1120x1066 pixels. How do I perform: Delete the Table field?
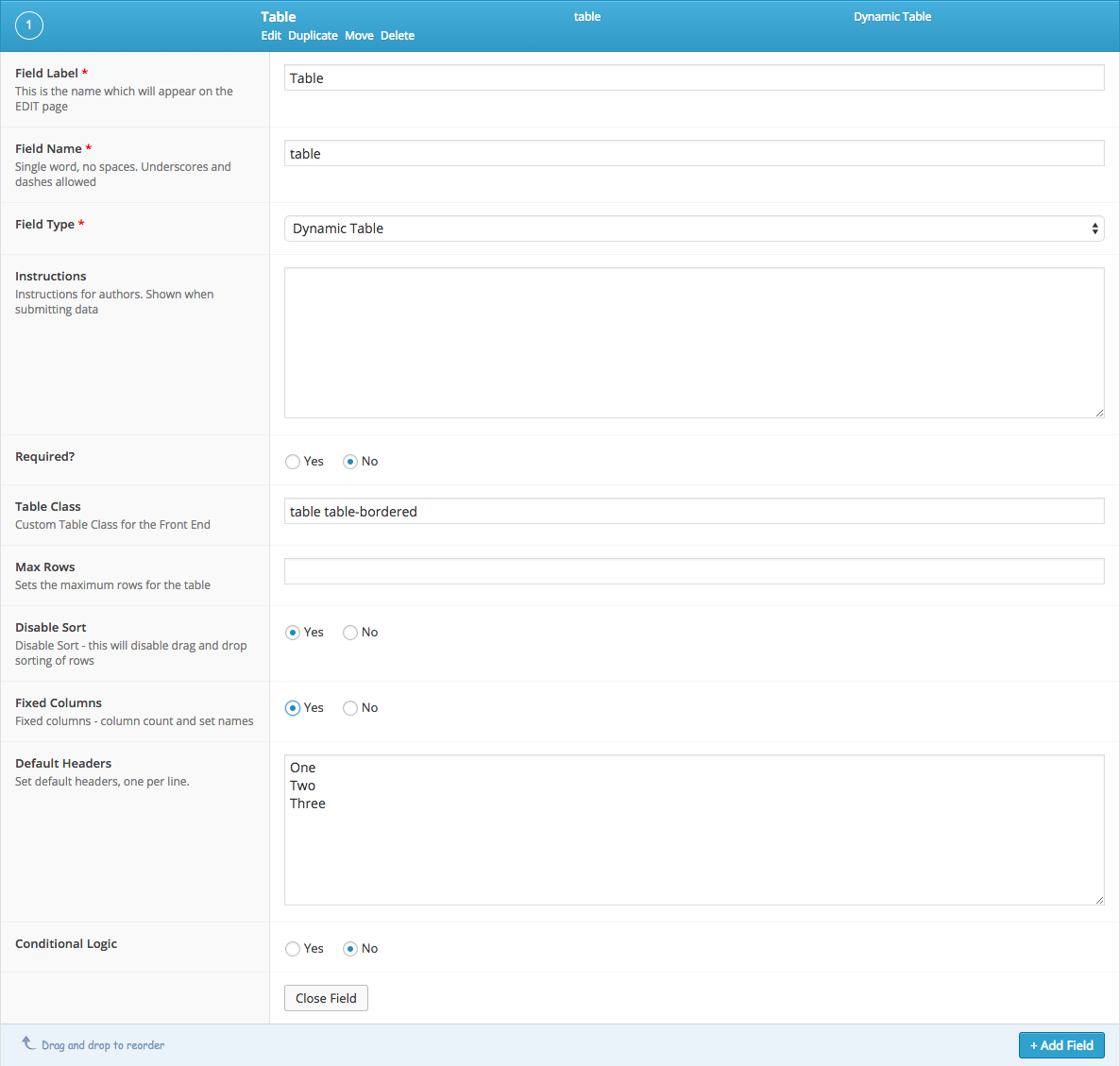click(398, 36)
